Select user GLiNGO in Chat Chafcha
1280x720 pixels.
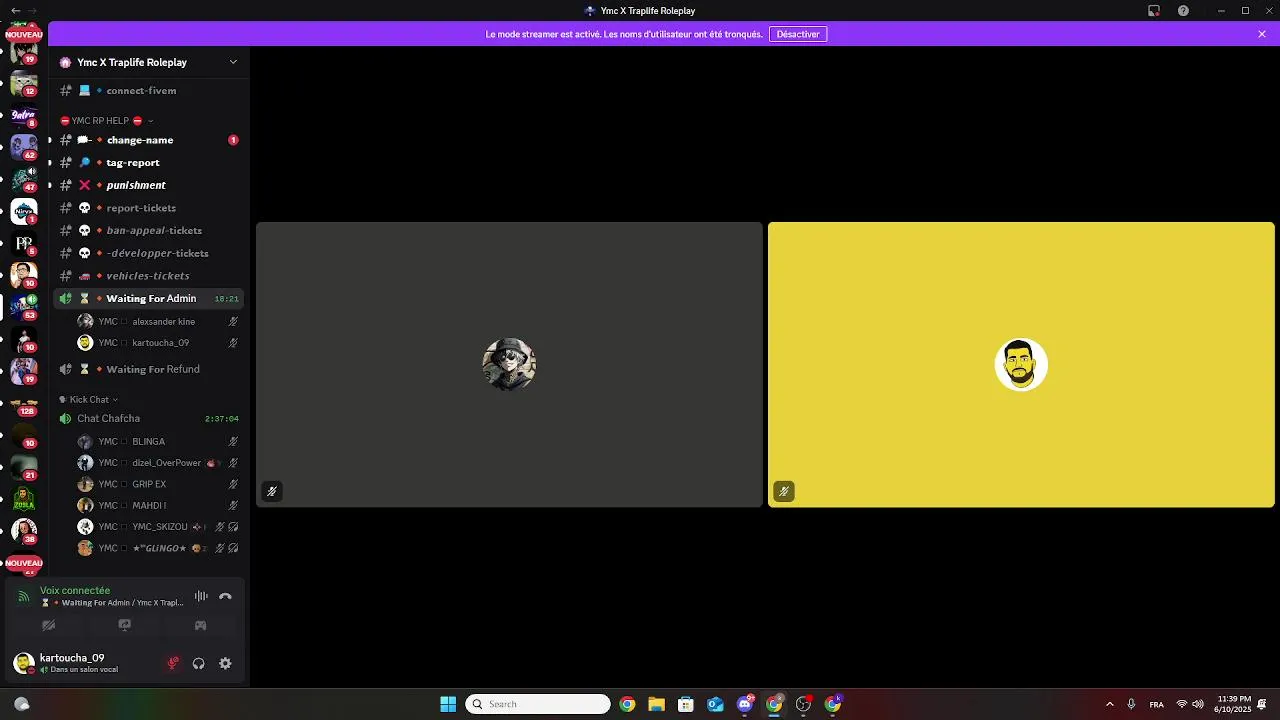[x=158, y=548]
